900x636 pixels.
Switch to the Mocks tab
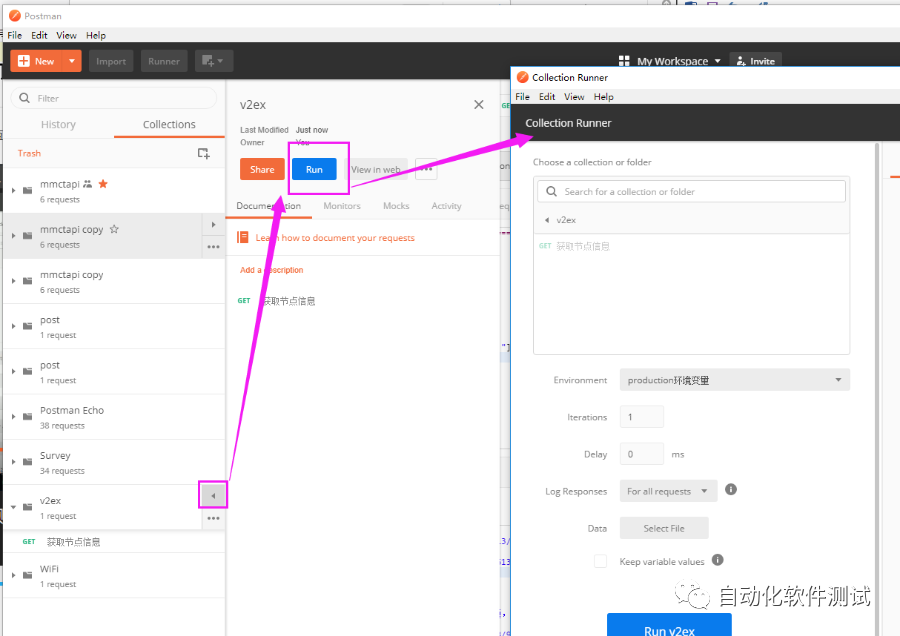click(396, 206)
